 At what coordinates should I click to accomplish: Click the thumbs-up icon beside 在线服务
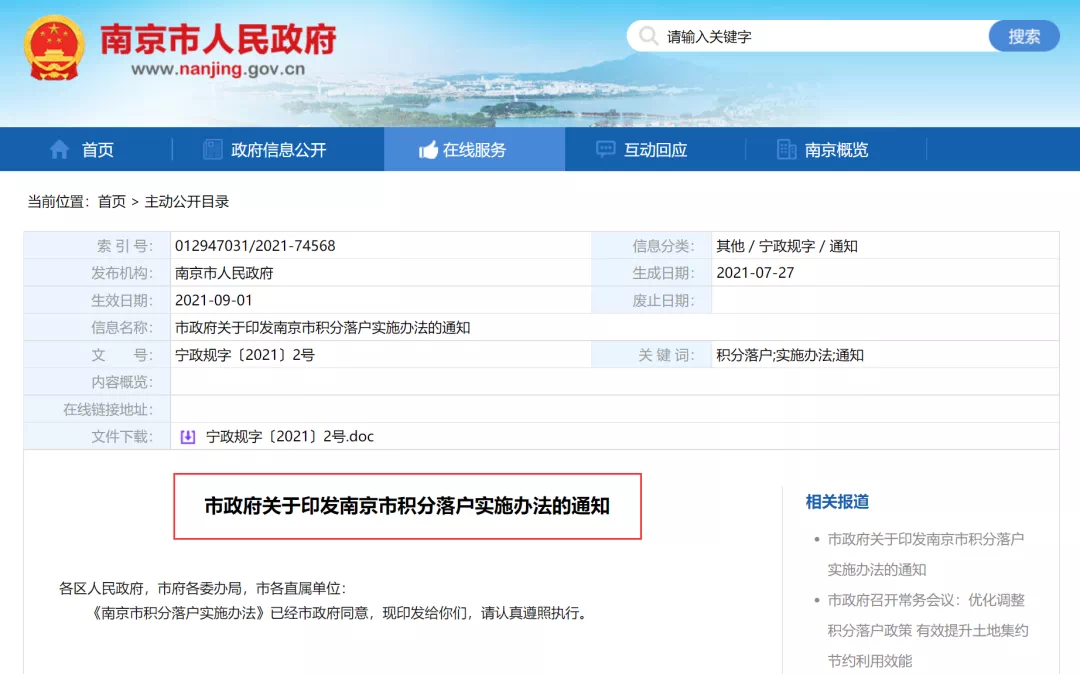pos(428,150)
